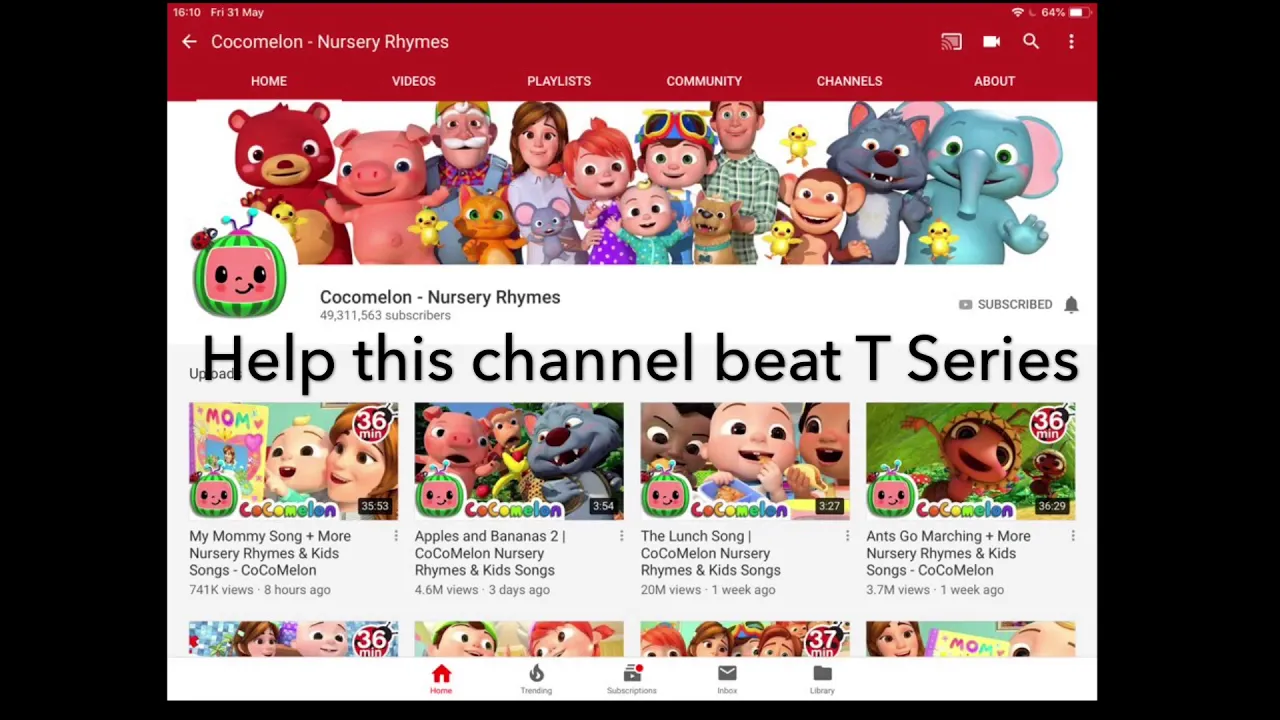Open Ants Go Marching video thumbnail
The image size is (1280, 720).
coord(971,461)
